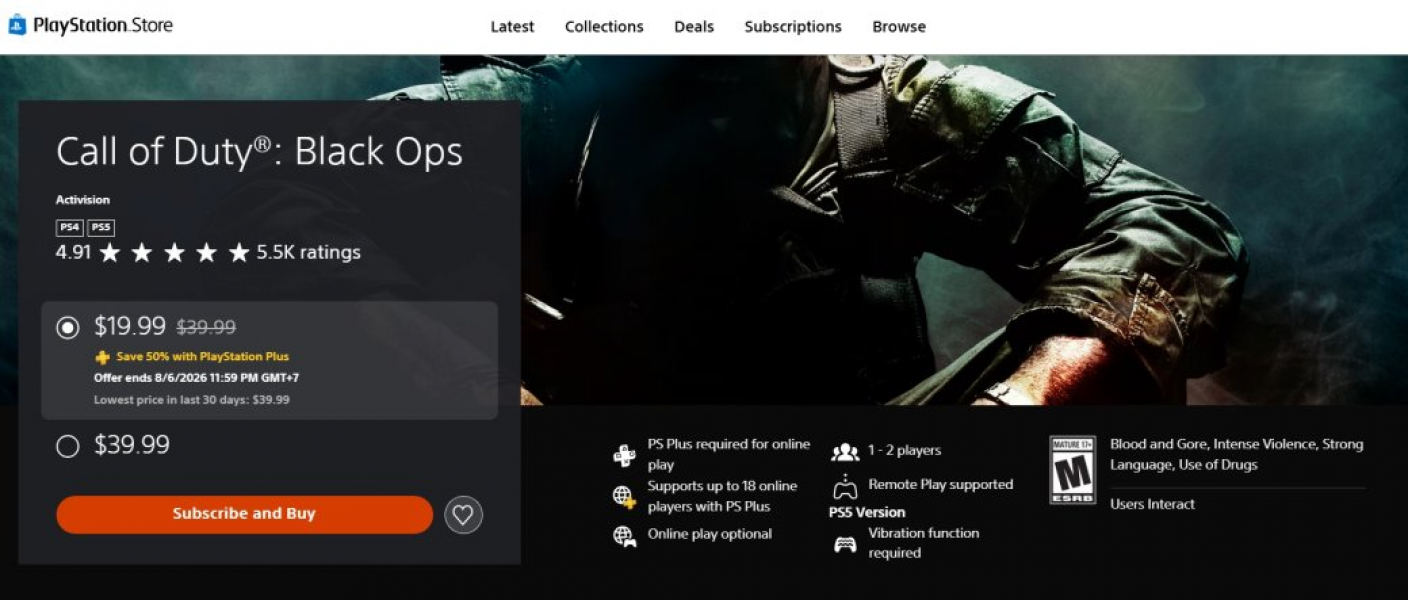Open the Browse menu
Image resolution: width=1408 pixels, height=600 pixels.
pos(899,27)
